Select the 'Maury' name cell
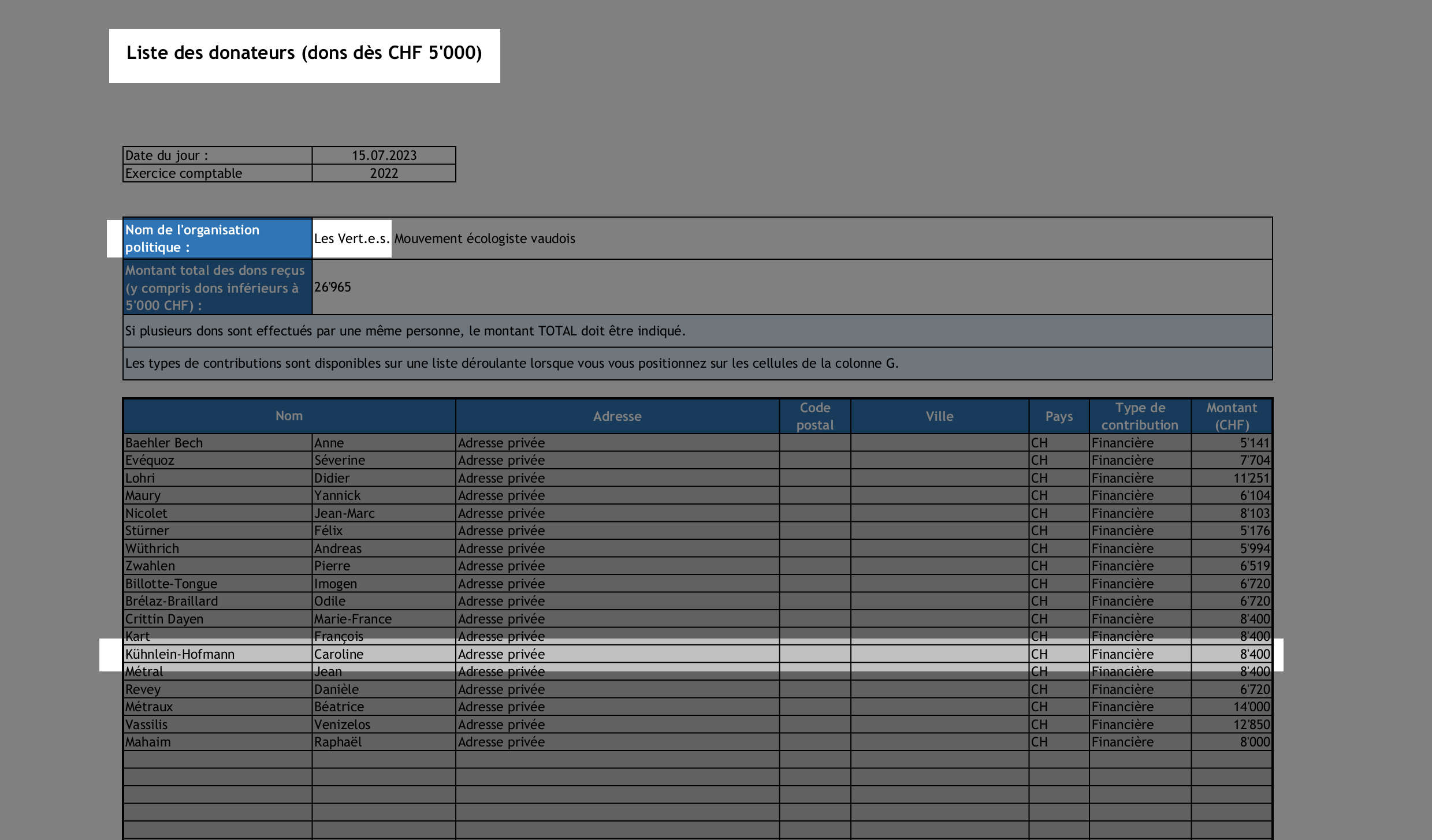 click(x=218, y=495)
